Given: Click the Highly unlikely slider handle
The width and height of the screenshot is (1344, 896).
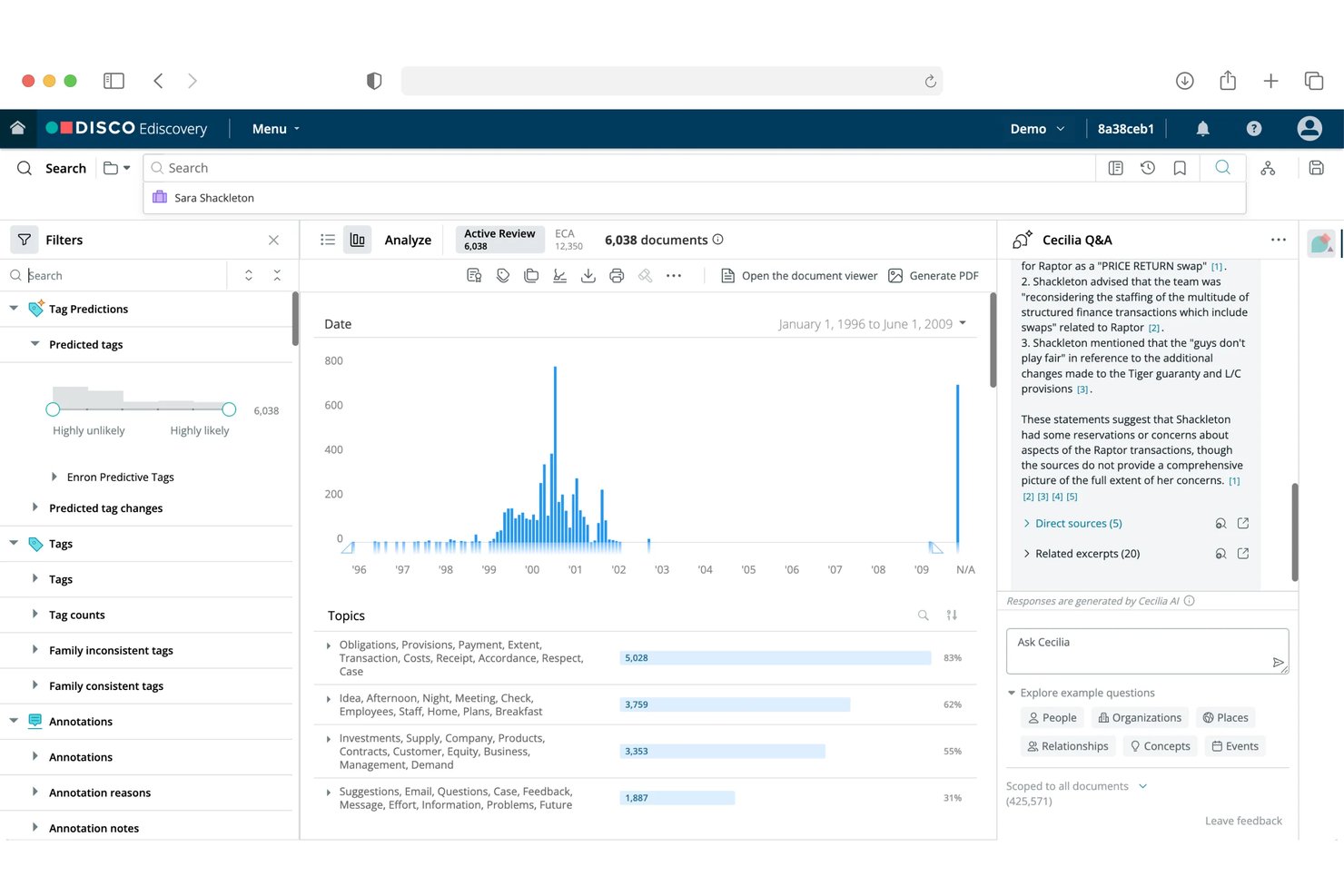Looking at the screenshot, I should [x=53, y=409].
